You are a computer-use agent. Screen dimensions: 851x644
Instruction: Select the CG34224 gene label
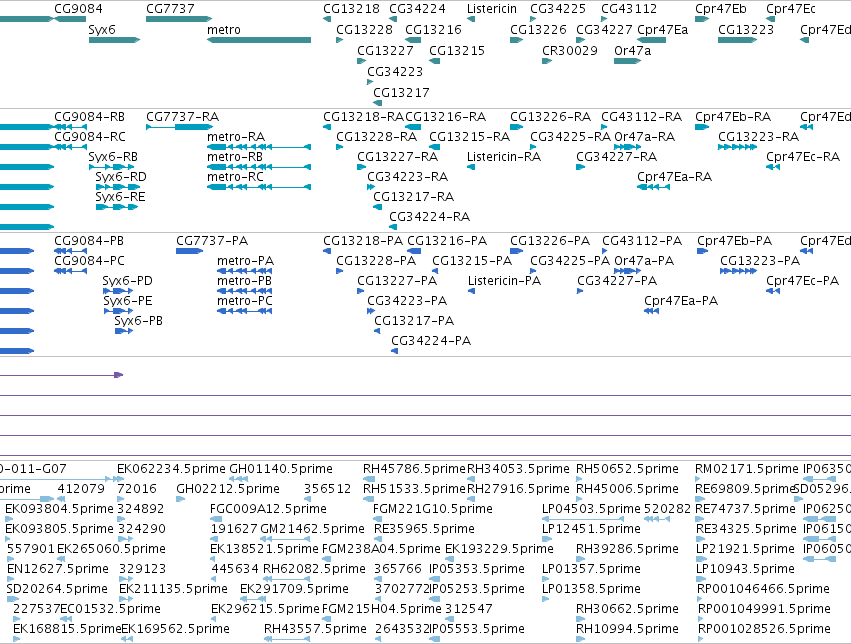[x=417, y=9]
